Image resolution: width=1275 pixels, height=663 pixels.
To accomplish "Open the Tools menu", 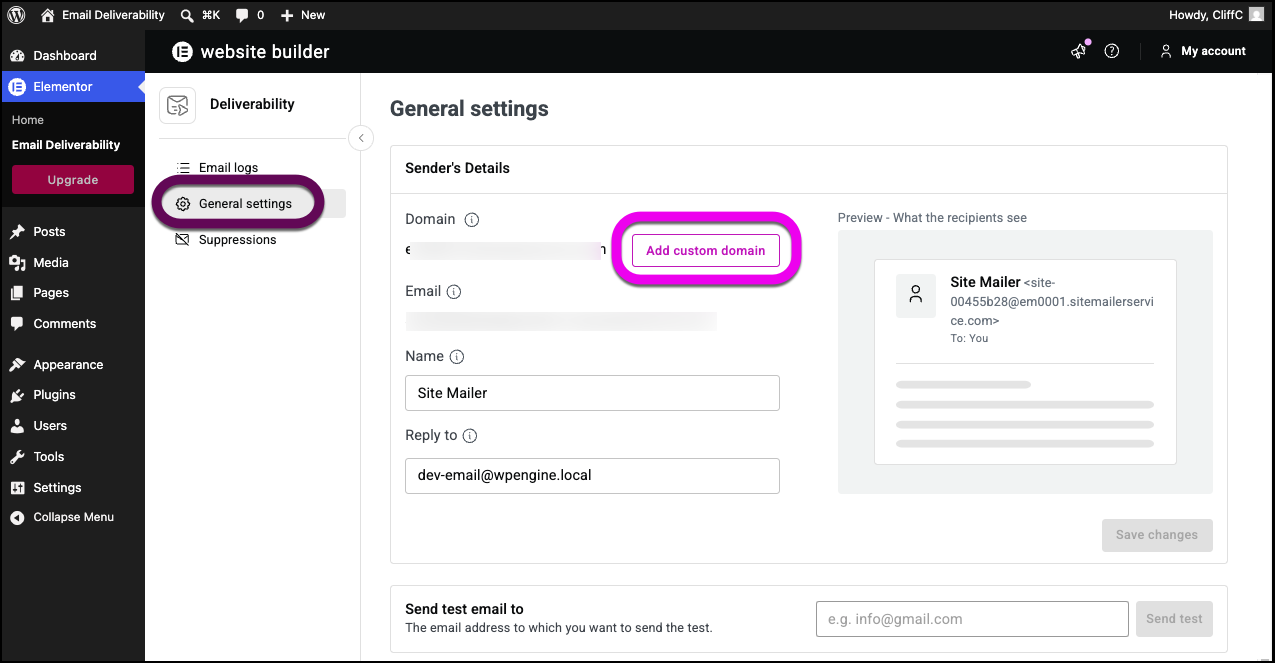I will [72, 457].
